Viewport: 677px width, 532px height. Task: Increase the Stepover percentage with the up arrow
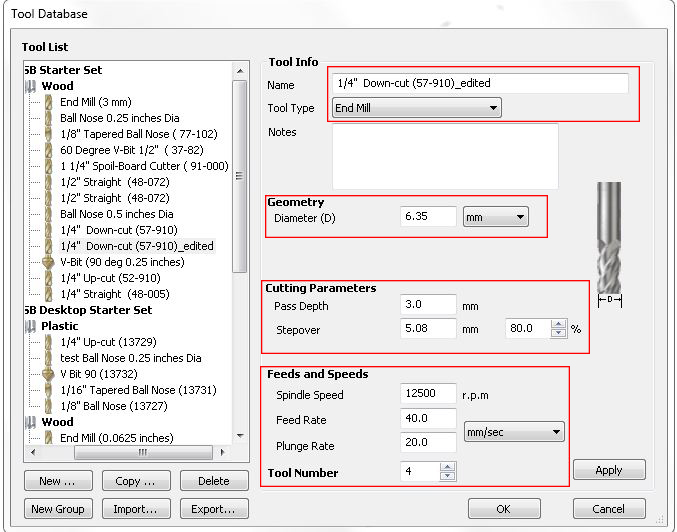point(559,324)
